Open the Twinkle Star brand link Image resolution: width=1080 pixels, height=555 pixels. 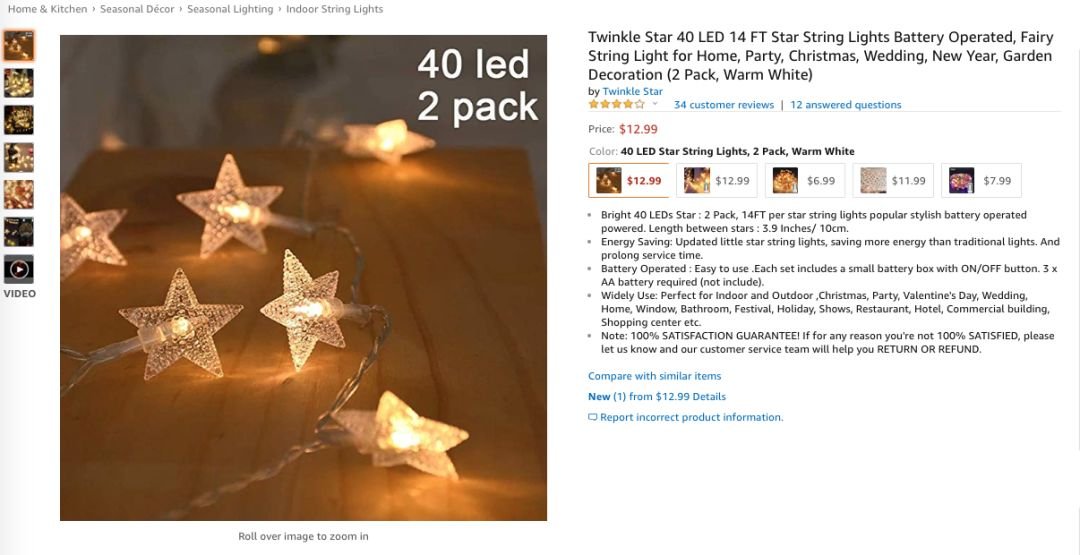pos(632,91)
